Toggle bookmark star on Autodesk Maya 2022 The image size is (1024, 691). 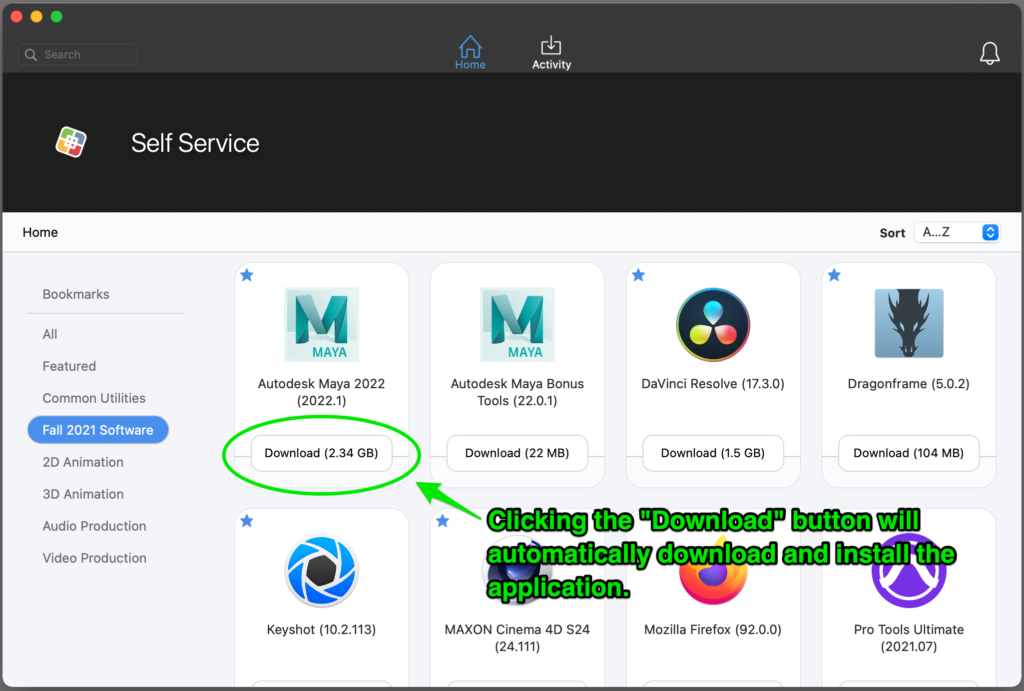(247, 275)
